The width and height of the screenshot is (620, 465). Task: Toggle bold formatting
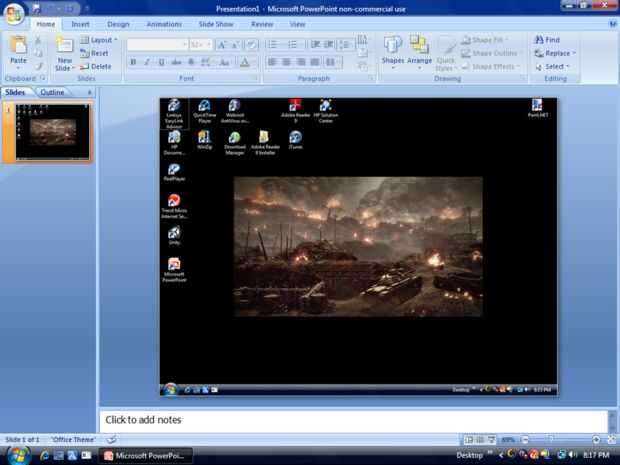[133, 62]
